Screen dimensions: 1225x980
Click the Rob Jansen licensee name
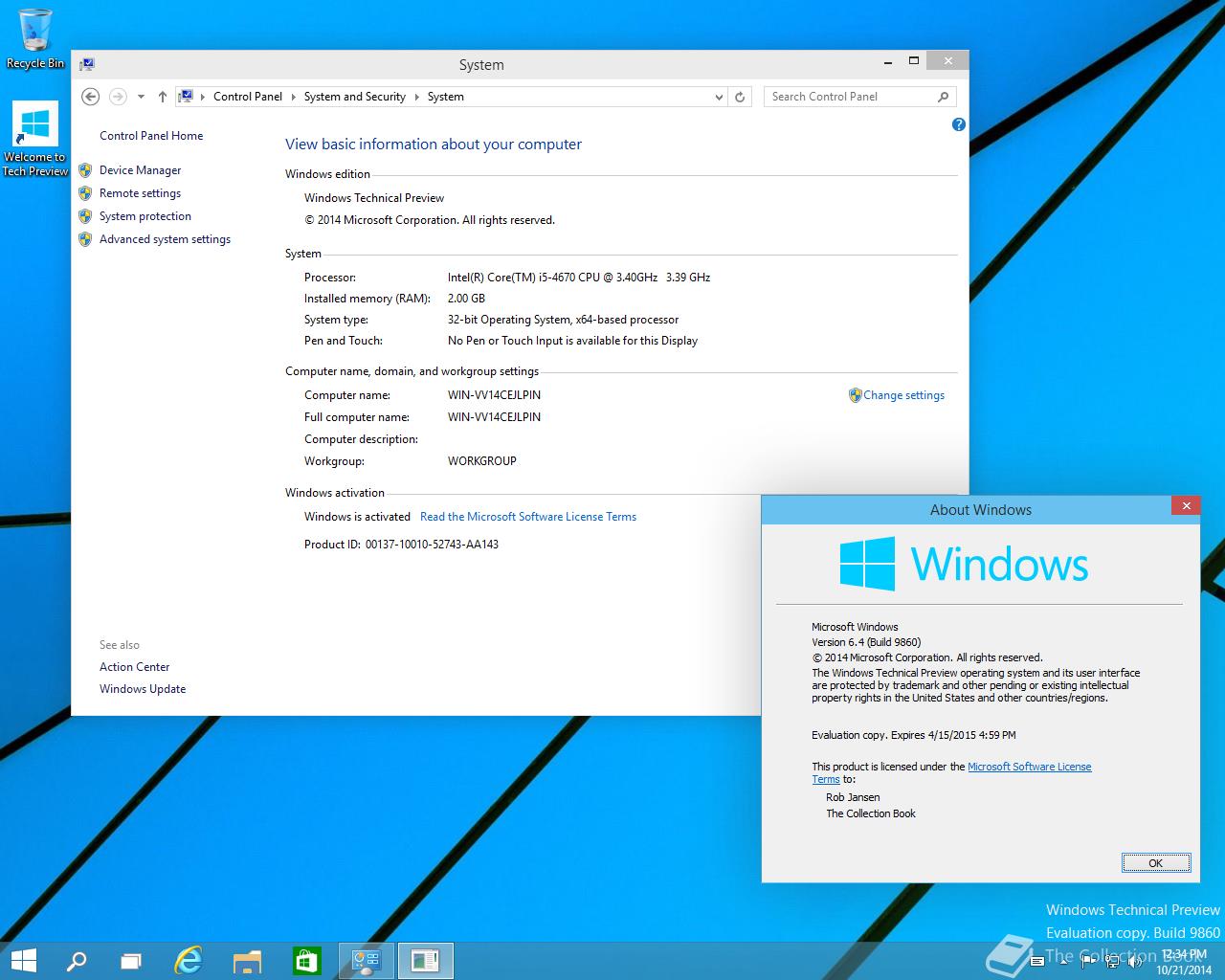click(853, 797)
